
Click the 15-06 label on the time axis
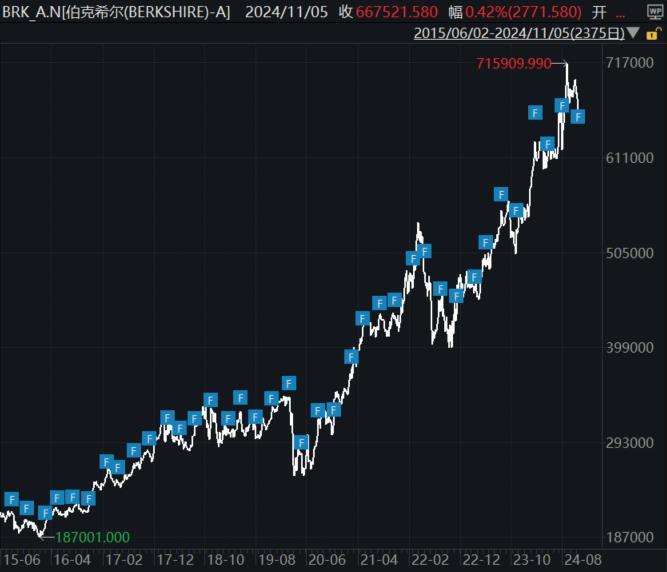click(x=20, y=560)
